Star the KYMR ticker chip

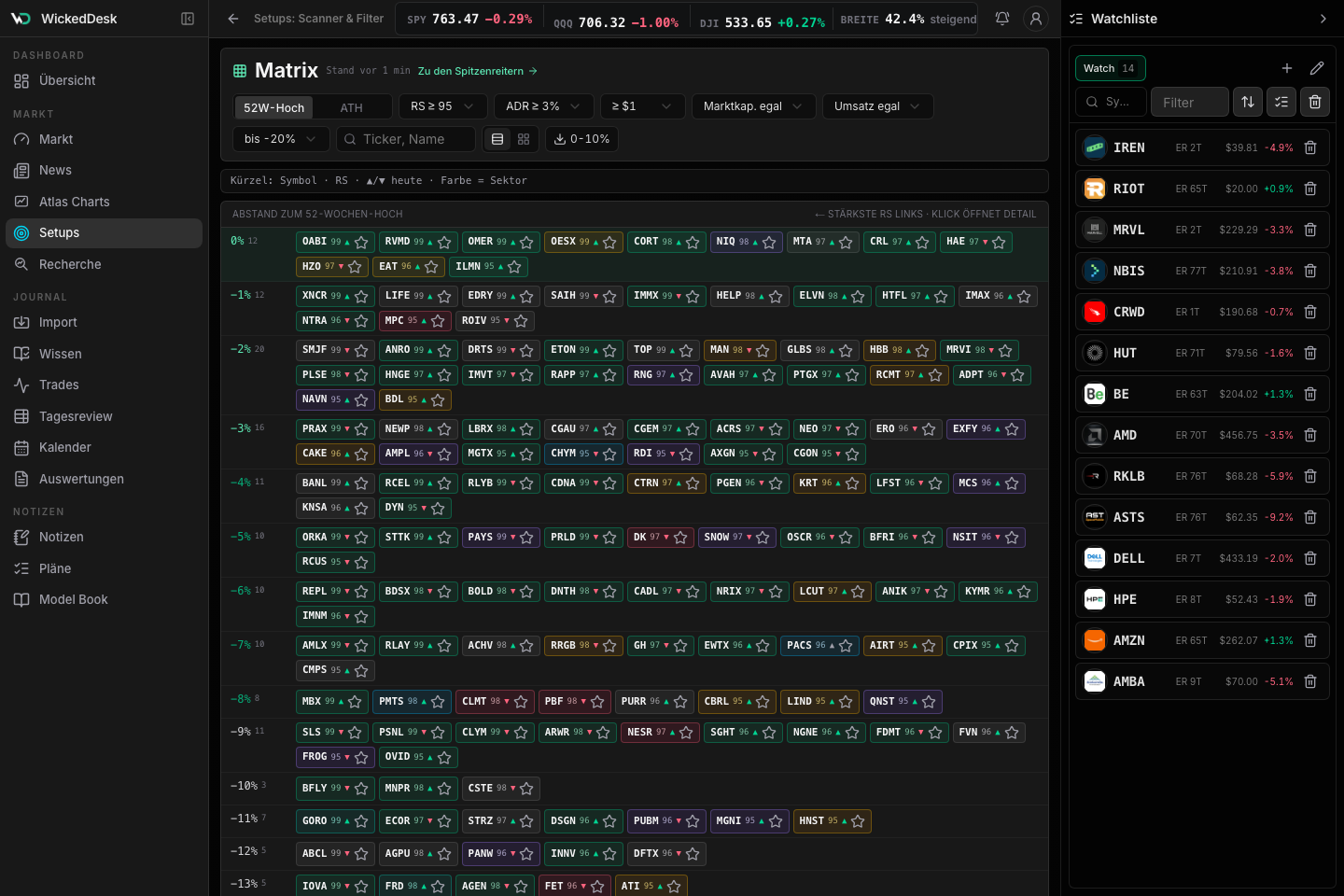(x=1024, y=592)
